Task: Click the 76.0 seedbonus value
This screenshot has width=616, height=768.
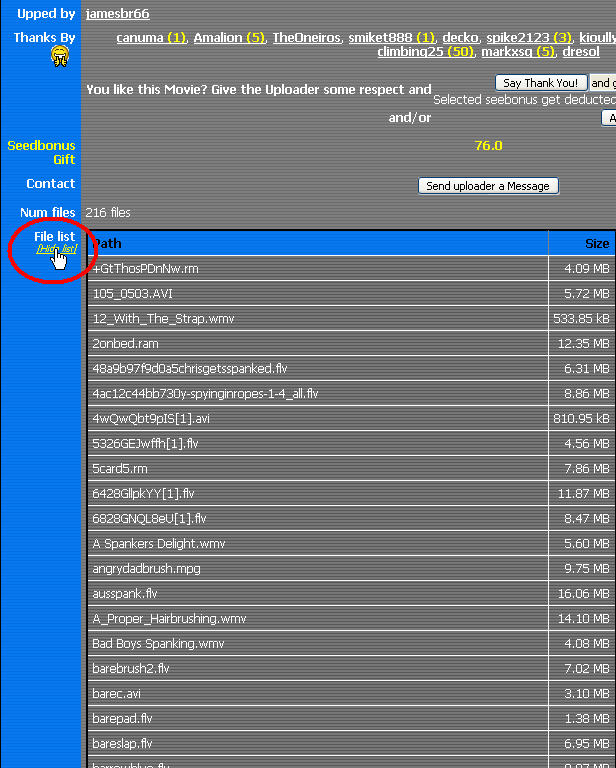Action: (x=488, y=145)
